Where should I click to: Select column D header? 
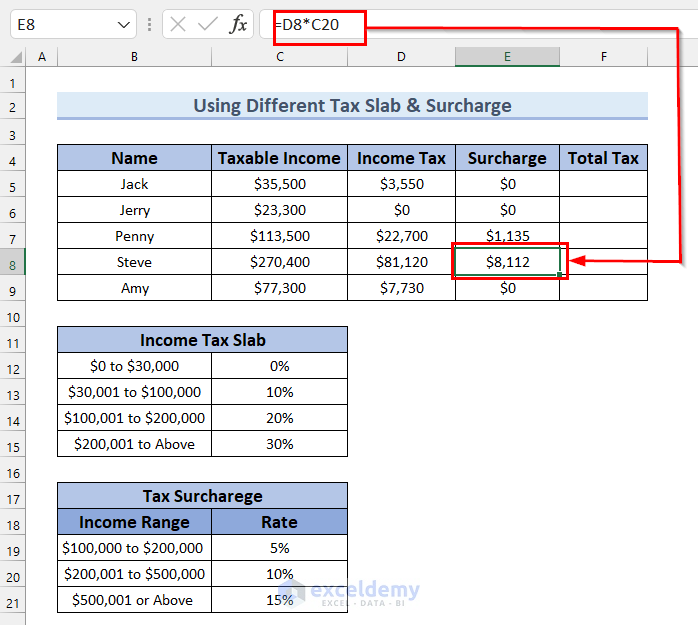(x=401, y=57)
